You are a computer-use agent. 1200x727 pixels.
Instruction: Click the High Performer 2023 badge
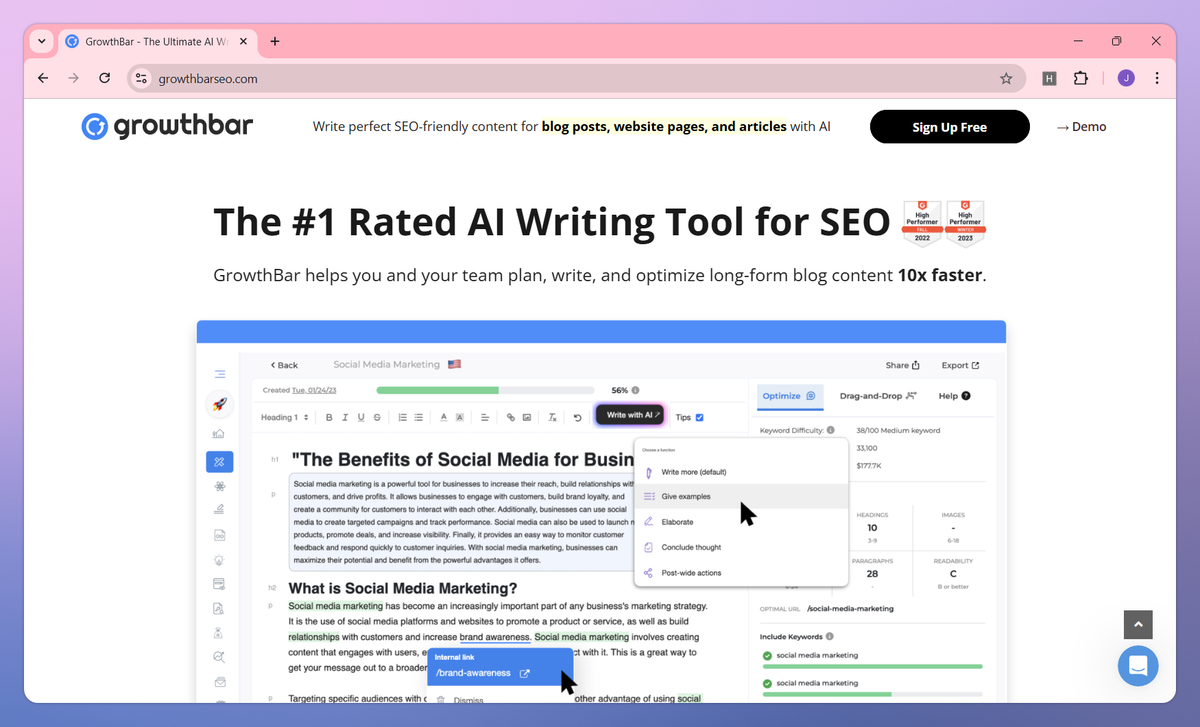[965, 222]
